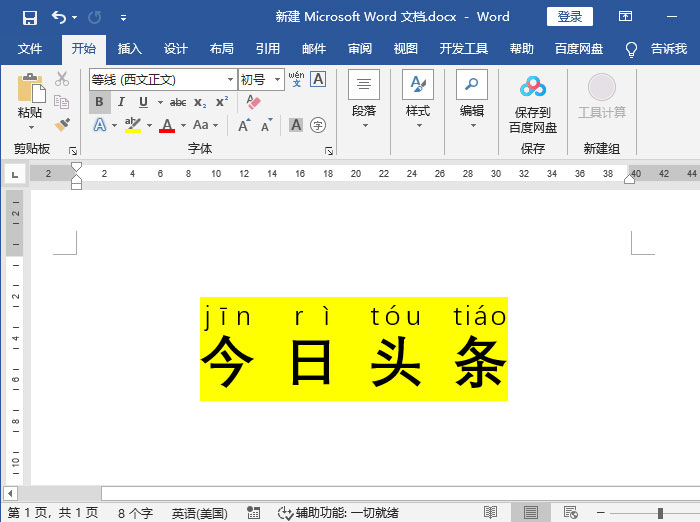Switch to Web Layout view icon

point(571,513)
